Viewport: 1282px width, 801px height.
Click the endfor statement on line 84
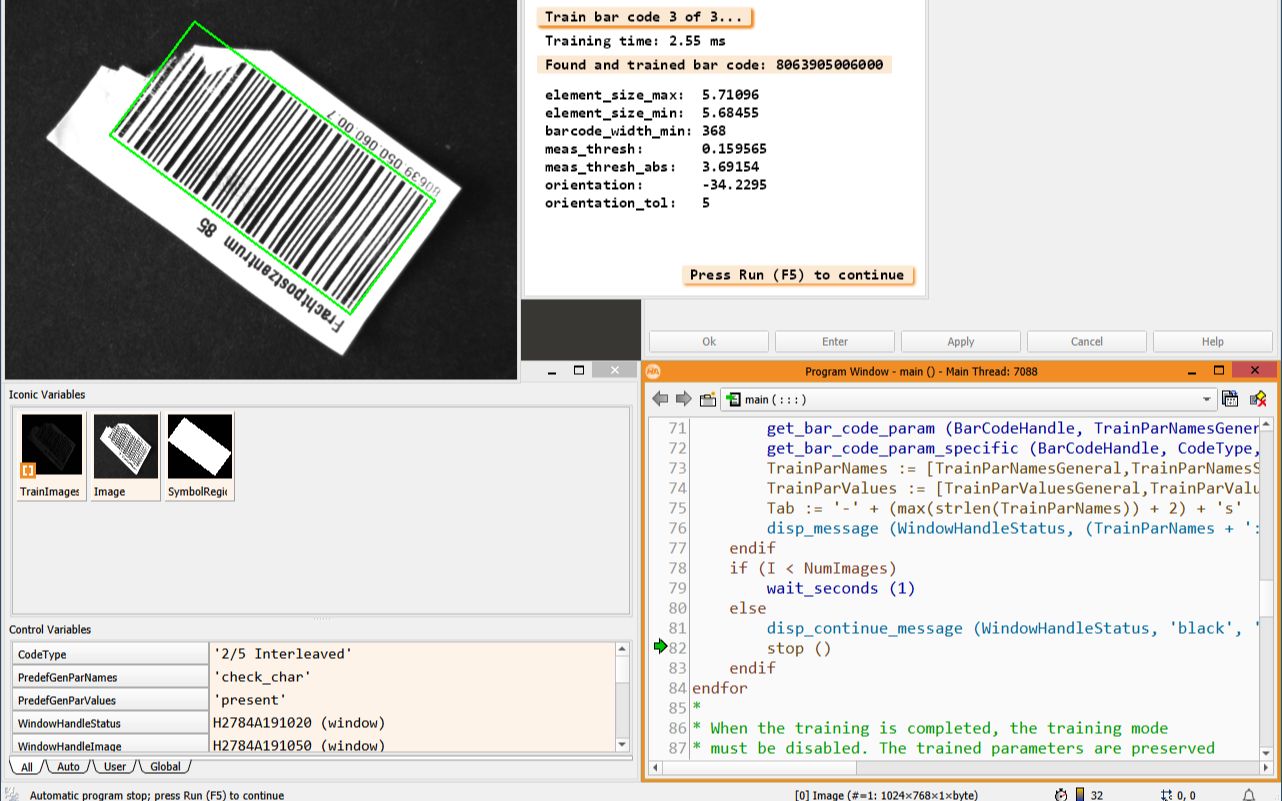(719, 688)
